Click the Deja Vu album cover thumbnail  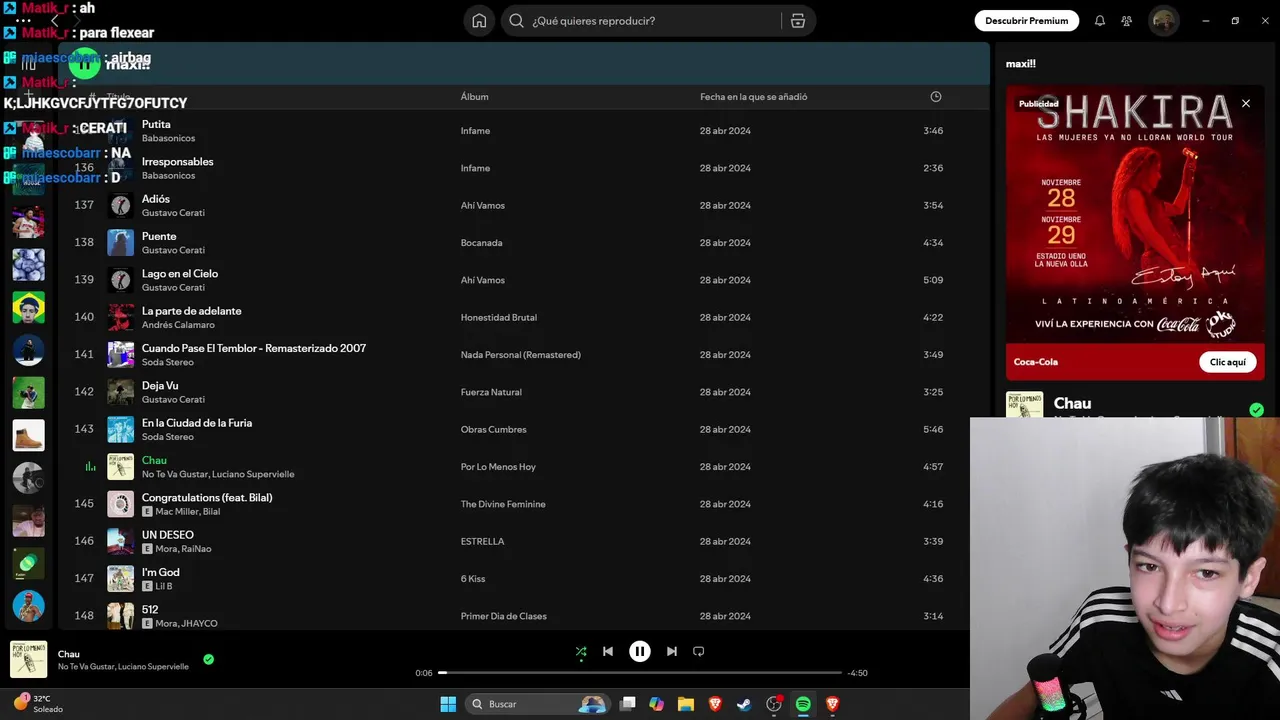click(x=120, y=392)
